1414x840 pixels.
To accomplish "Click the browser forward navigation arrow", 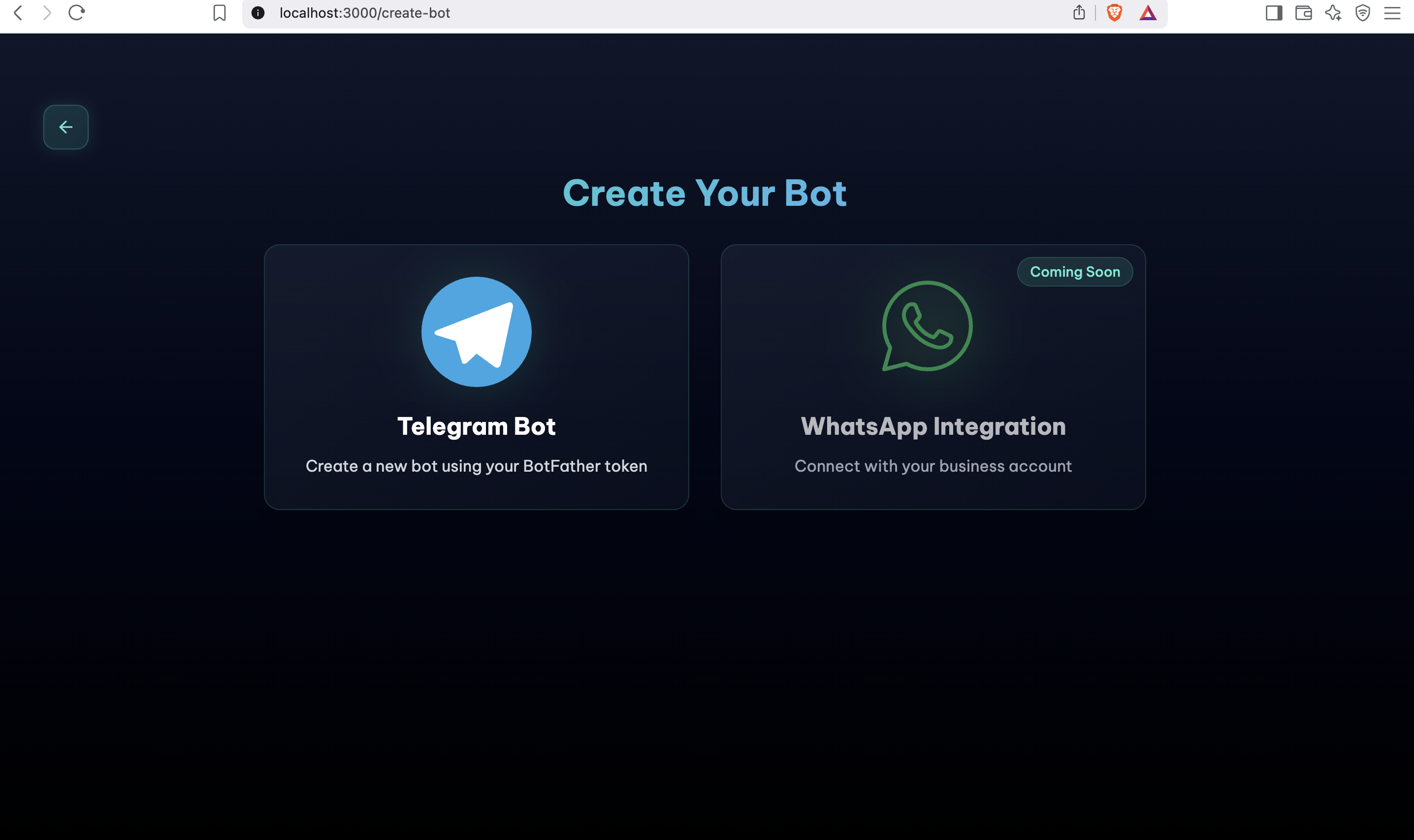I will (x=47, y=12).
